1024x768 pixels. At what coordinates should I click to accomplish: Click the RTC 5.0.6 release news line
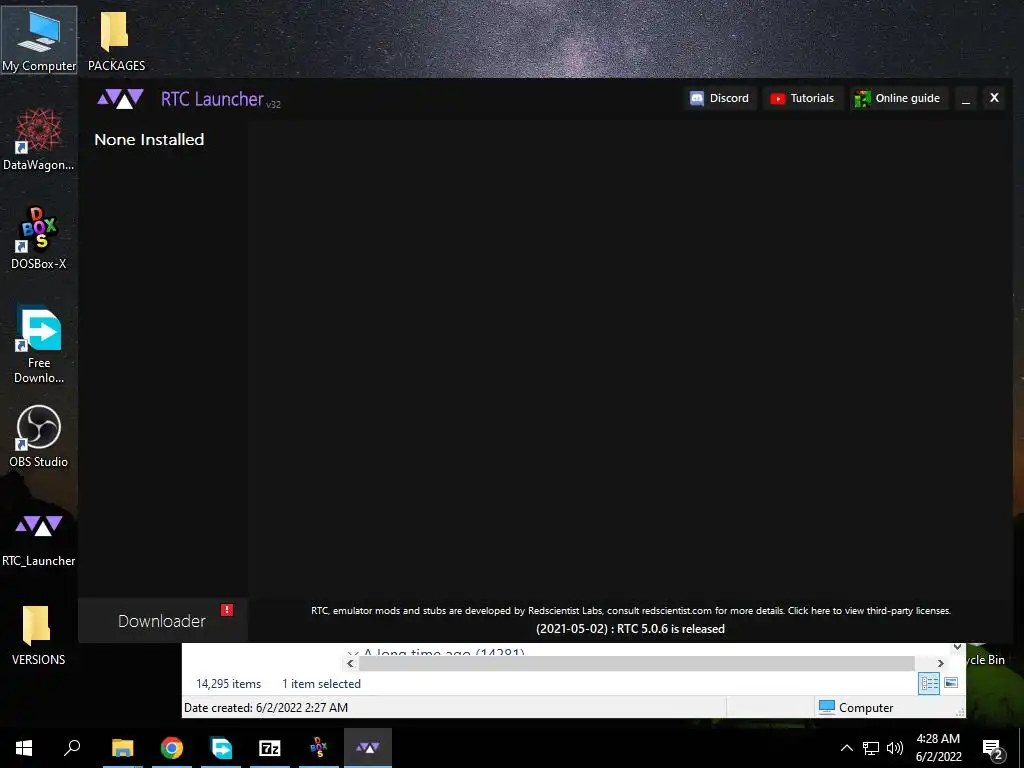[630, 629]
